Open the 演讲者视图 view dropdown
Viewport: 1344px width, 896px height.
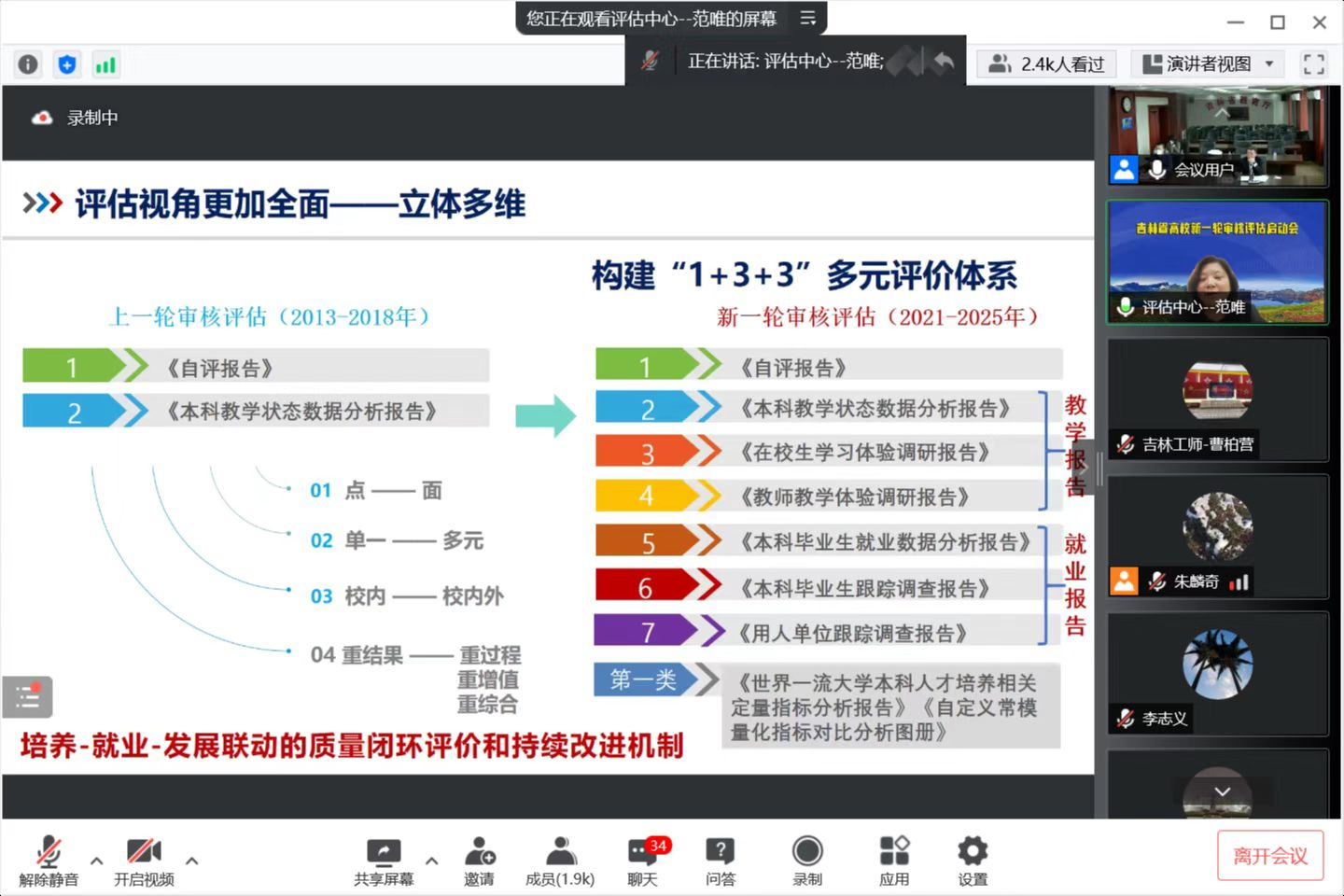[x=1208, y=64]
